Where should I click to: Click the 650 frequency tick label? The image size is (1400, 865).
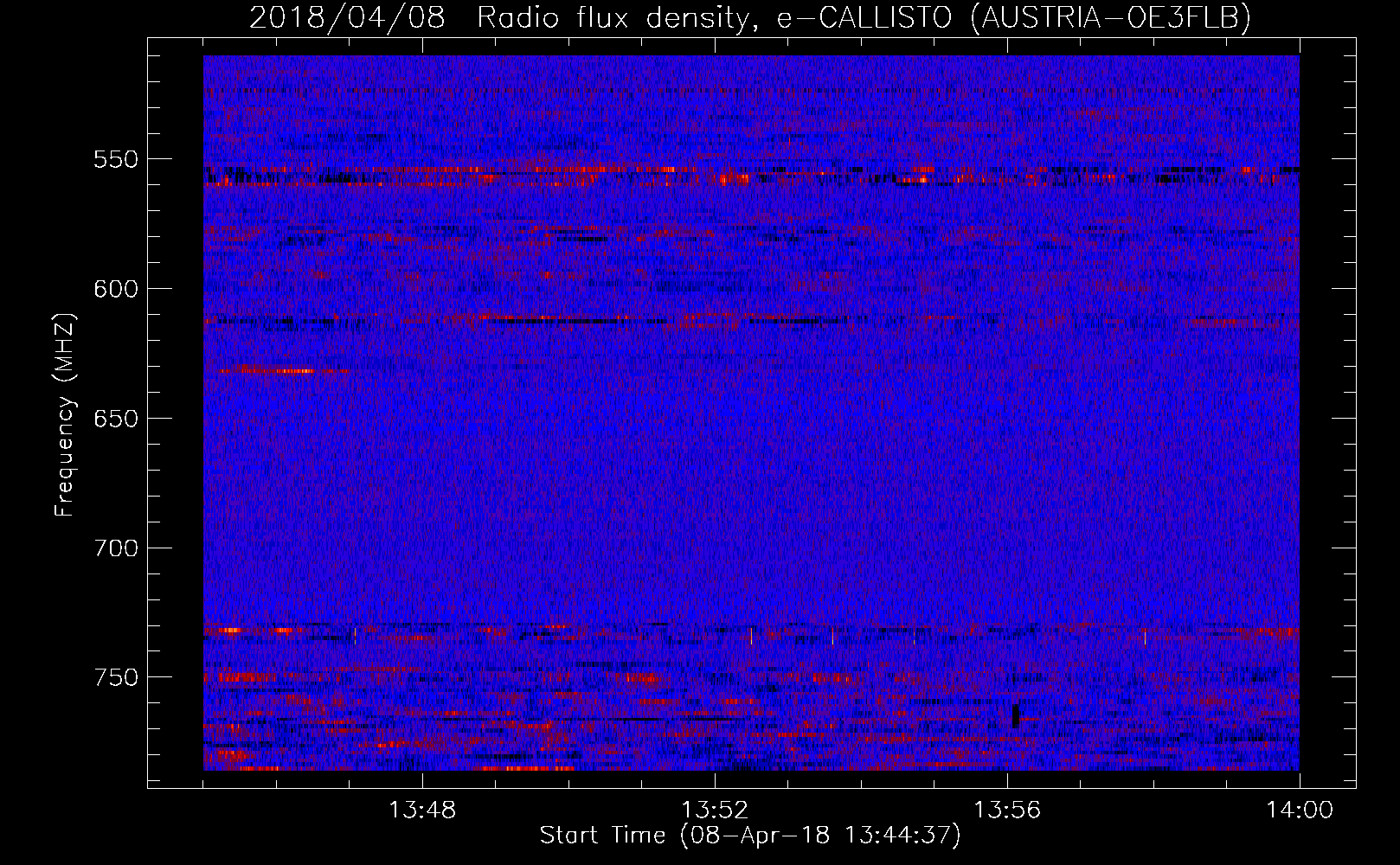[116, 419]
